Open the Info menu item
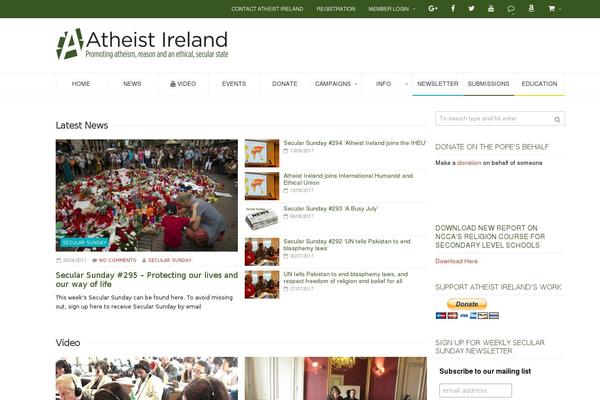The image size is (600, 400). pos(383,84)
